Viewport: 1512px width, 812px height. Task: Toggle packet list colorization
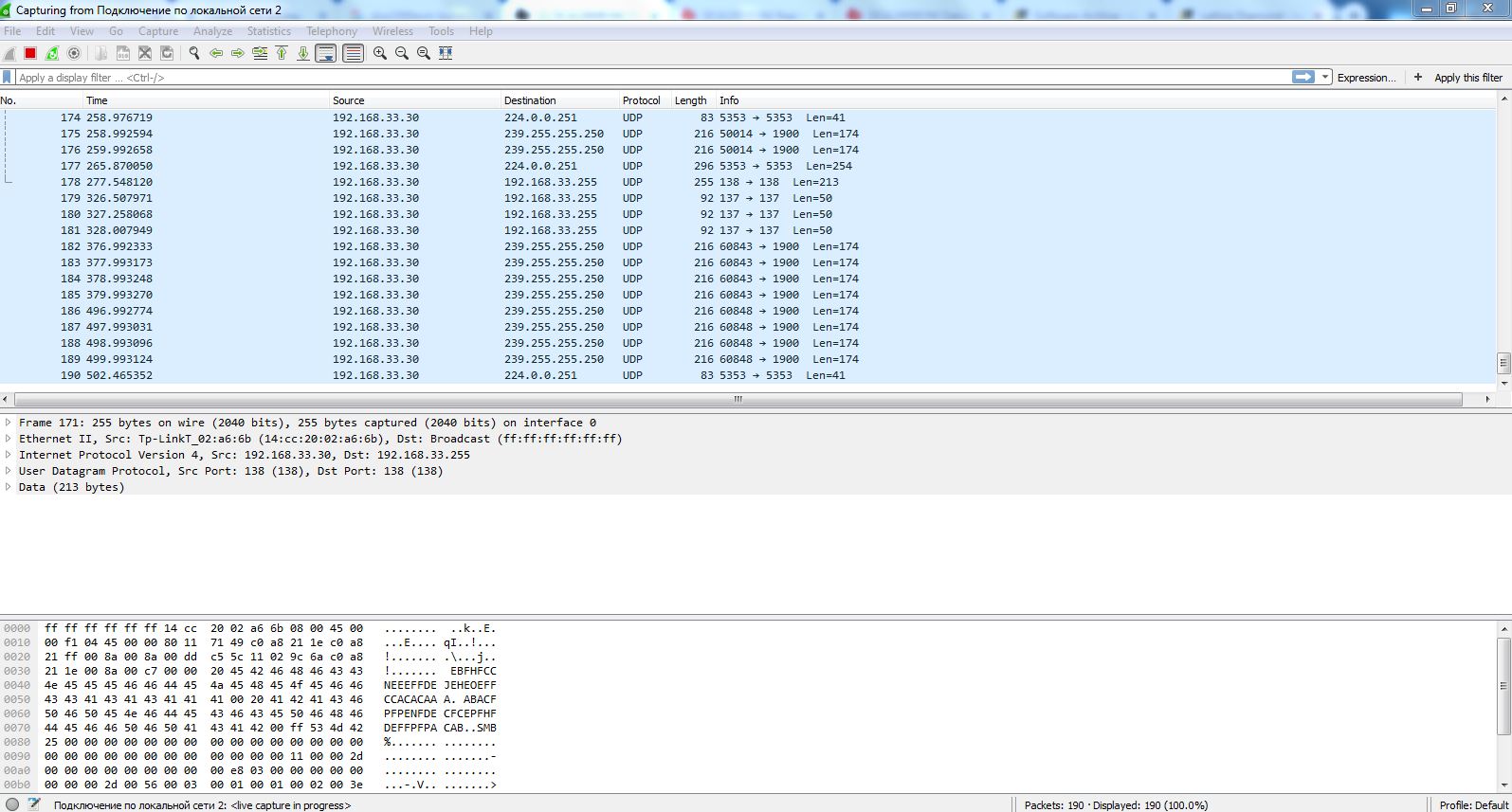[353, 53]
